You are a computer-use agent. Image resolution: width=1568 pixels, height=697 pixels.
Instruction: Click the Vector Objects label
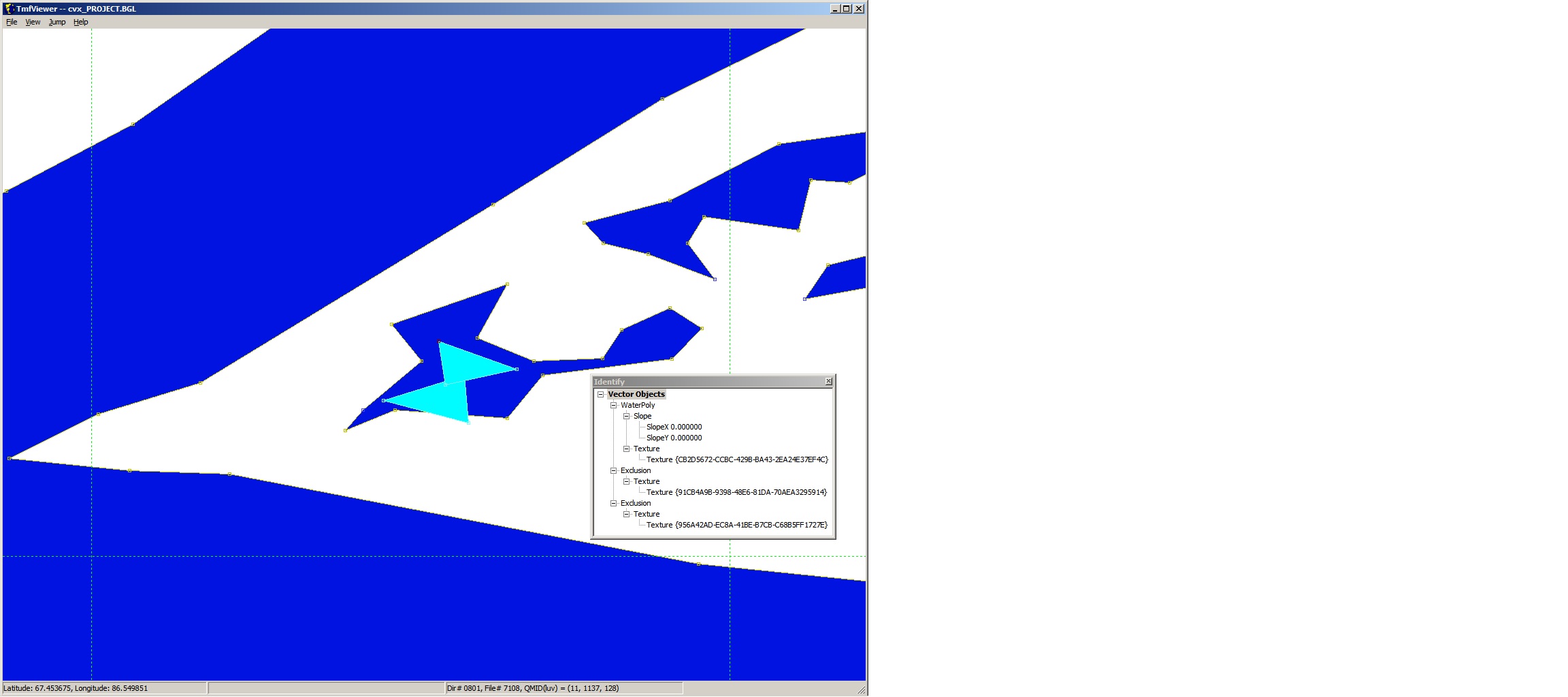[x=636, y=394]
